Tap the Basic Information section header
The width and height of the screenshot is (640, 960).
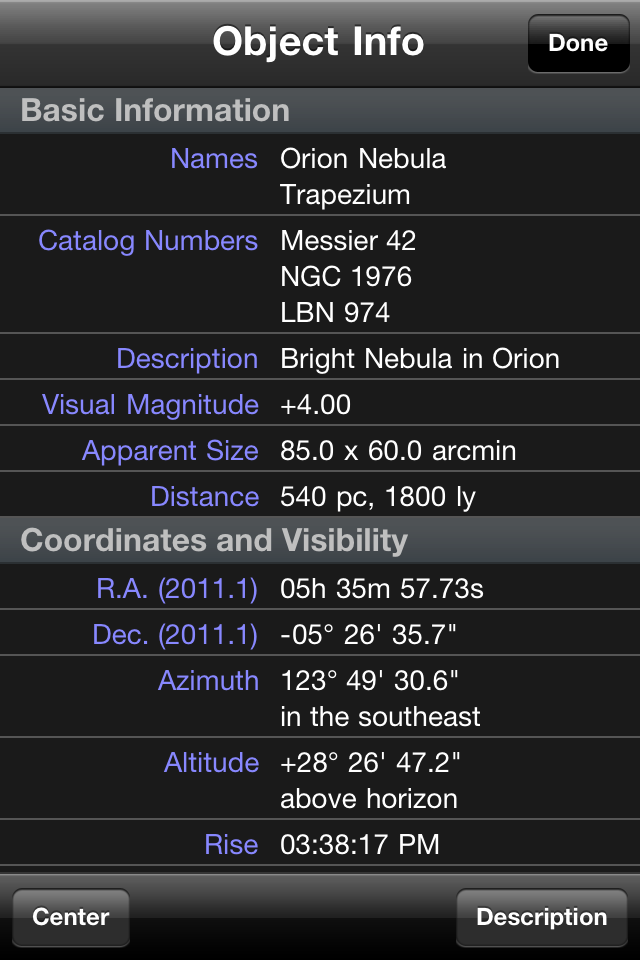[155, 110]
